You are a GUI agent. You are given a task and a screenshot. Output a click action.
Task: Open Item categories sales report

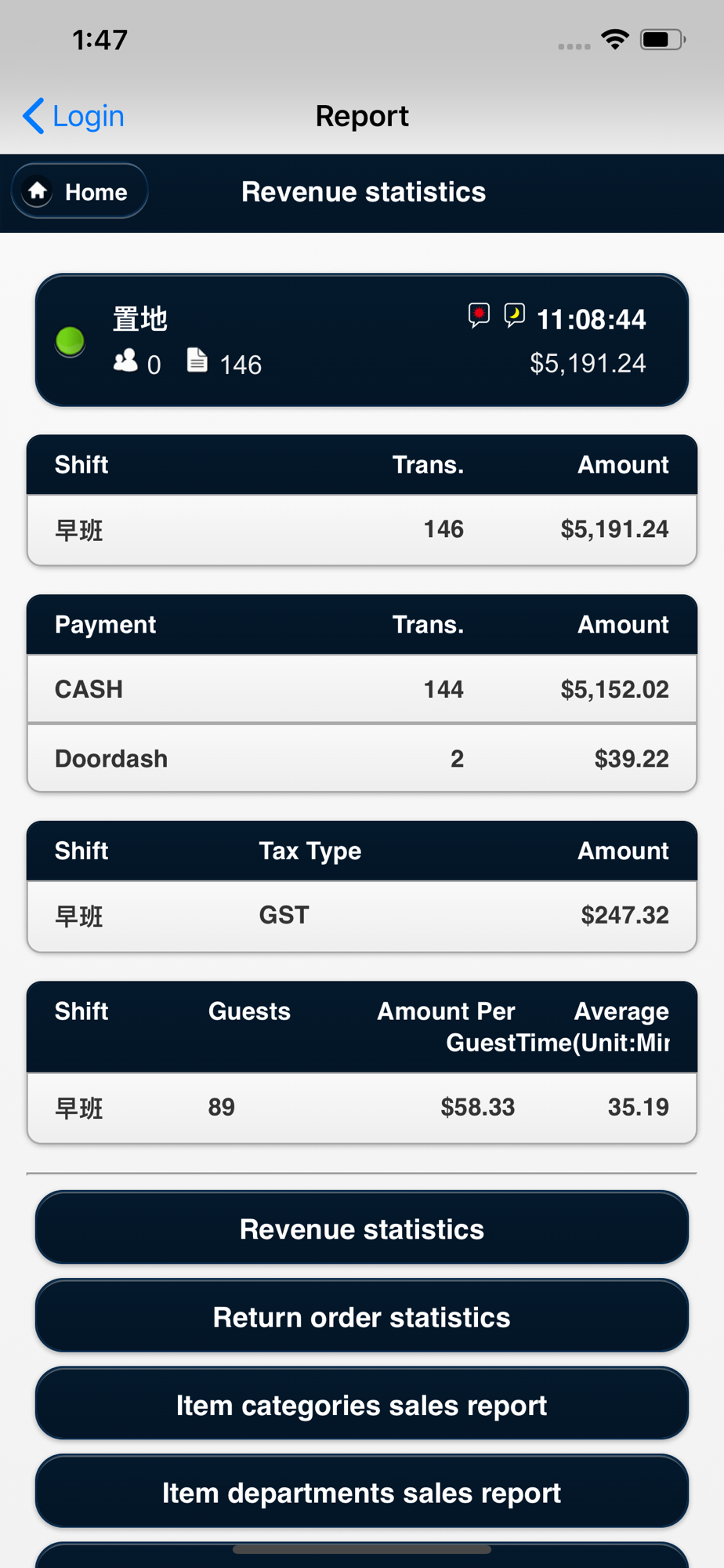tap(362, 1403)
